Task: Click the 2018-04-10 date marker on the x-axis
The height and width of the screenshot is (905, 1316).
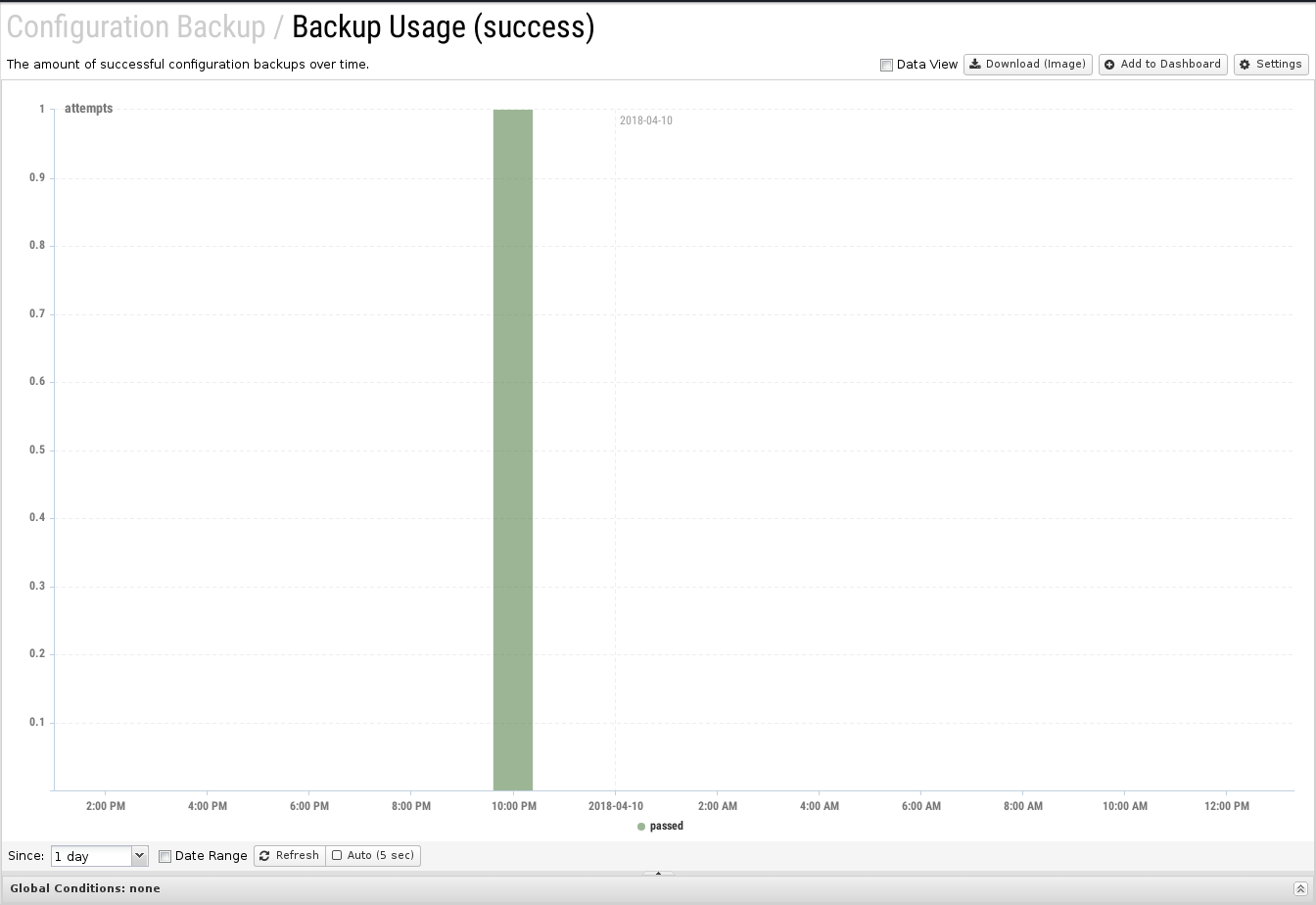Action: click(615, 806)
